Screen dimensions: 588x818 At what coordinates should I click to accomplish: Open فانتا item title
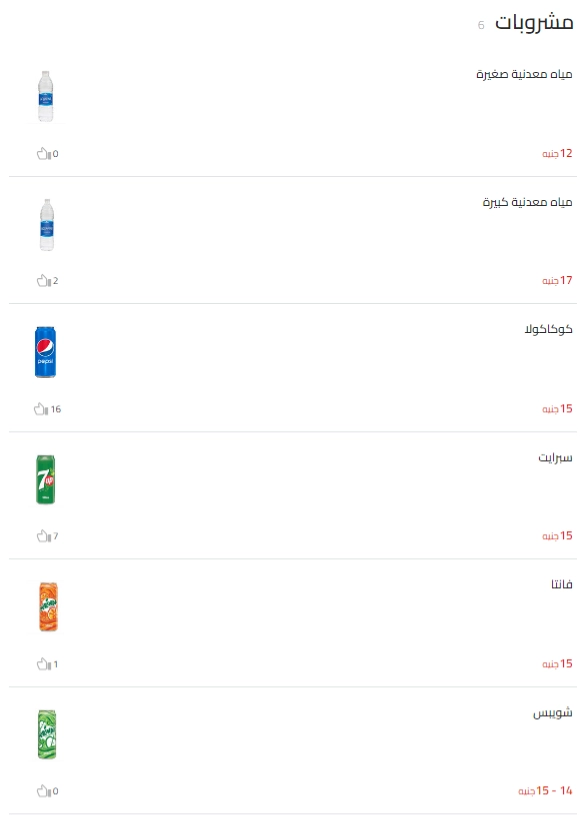coord(561,584)
